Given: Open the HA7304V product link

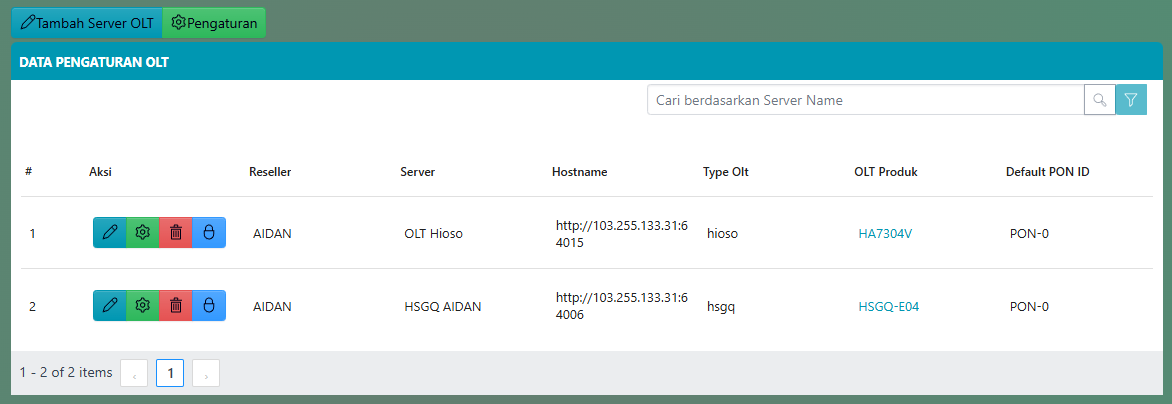Looking at the screenshot, I should [885, 234].
